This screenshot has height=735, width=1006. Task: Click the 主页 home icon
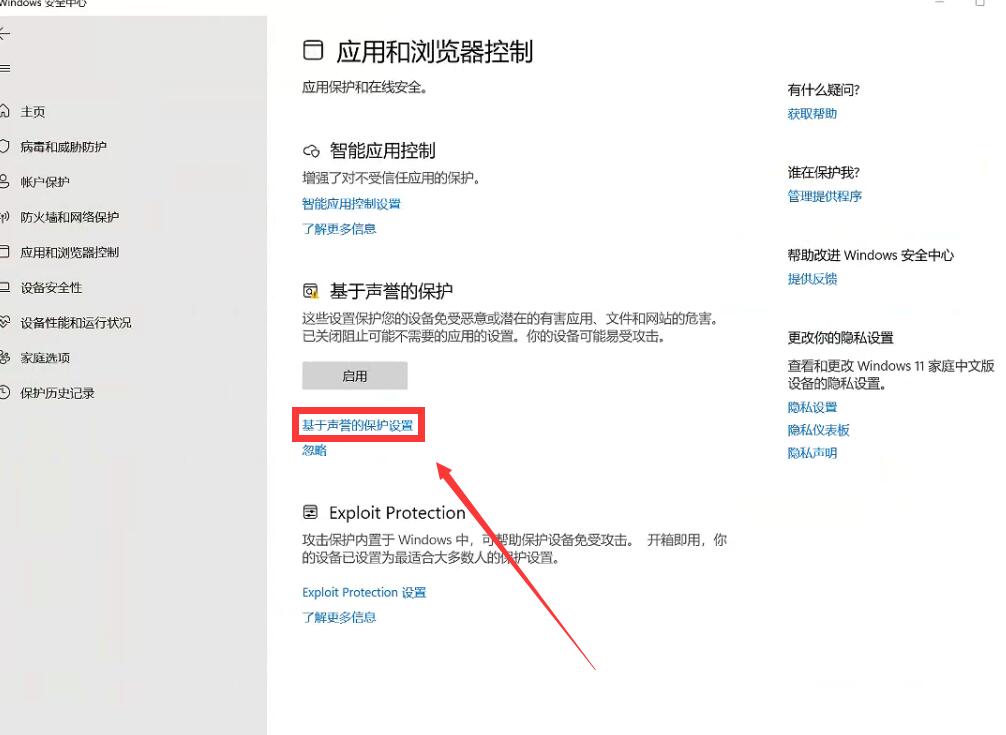coord(5,112)
